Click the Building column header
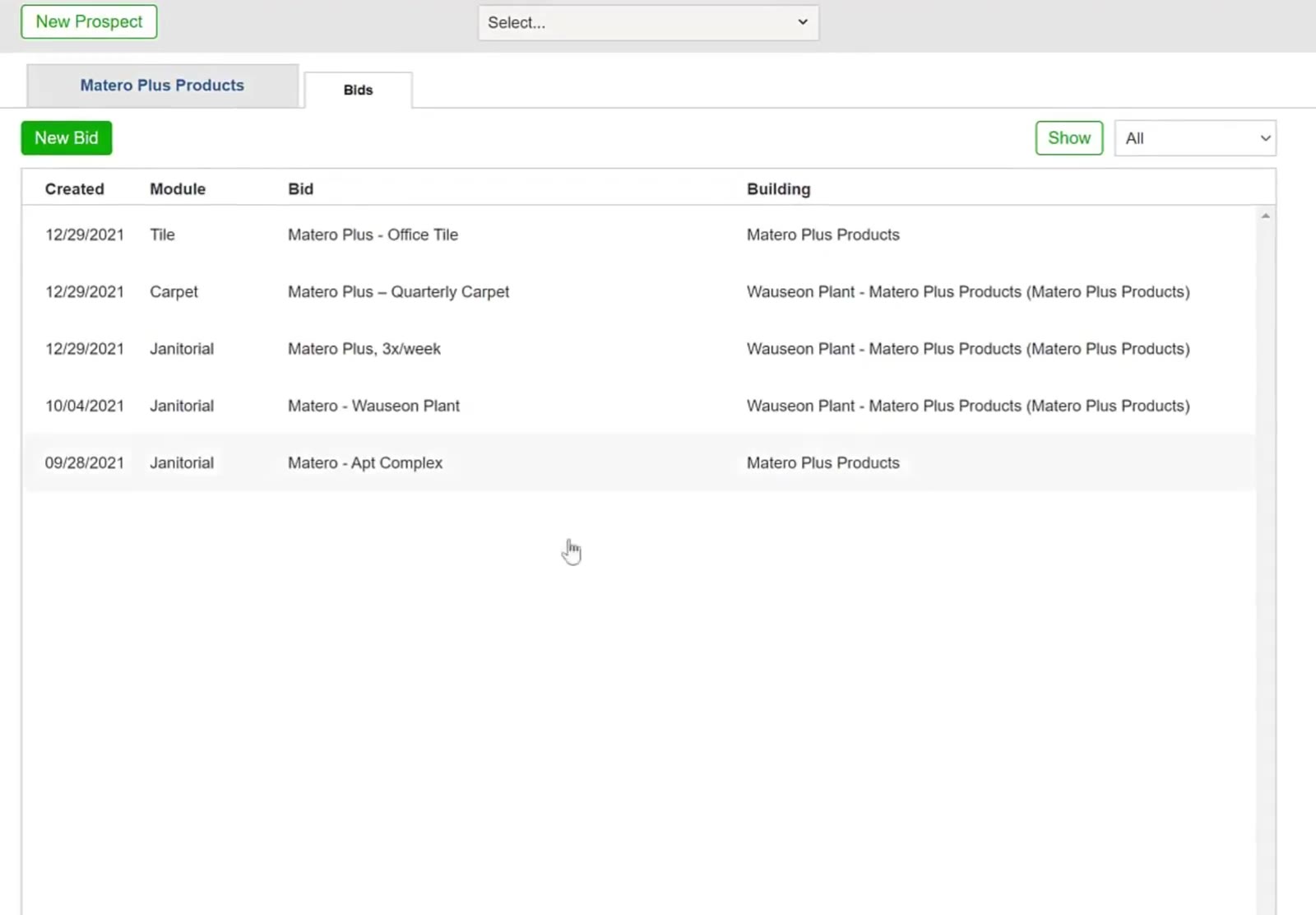Image resolution: width=1316 pixels, height=915 pixels. click(x=779, y=189)
